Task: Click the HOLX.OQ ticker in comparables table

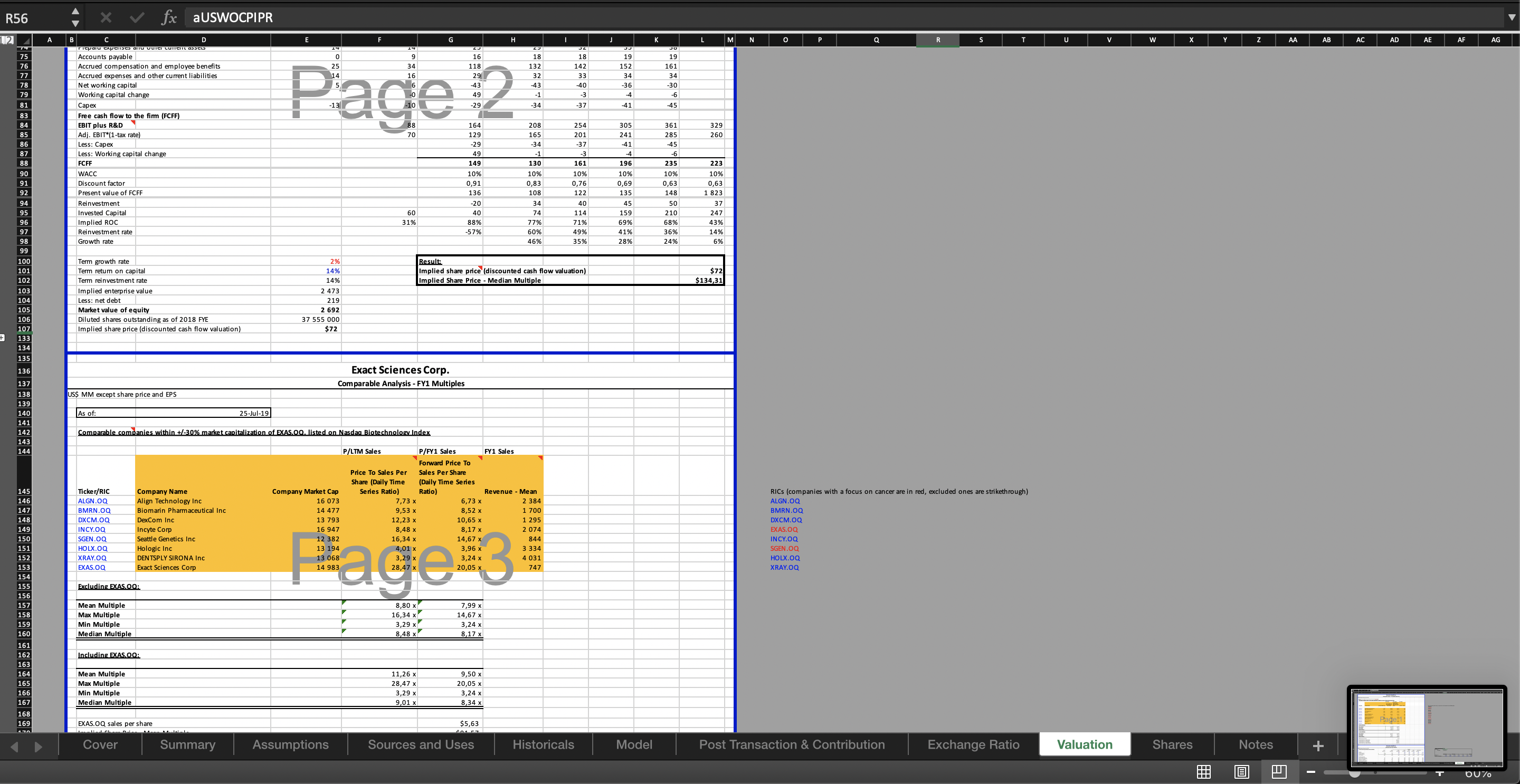Action: pos(93,549)
